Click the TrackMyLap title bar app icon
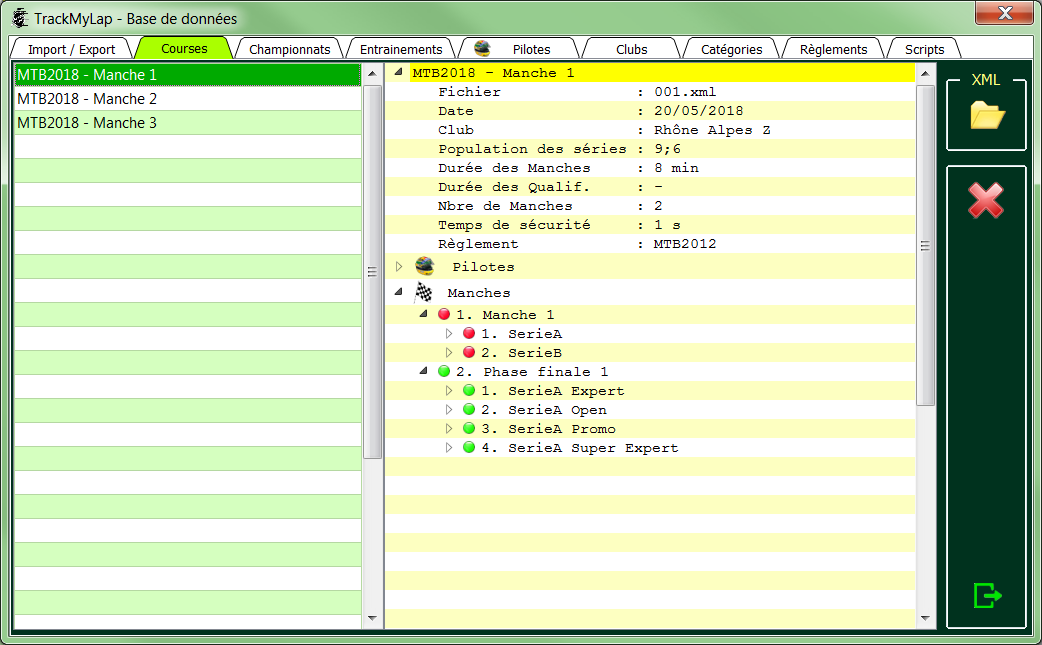The image size is (1042, 645). point(21,18)
